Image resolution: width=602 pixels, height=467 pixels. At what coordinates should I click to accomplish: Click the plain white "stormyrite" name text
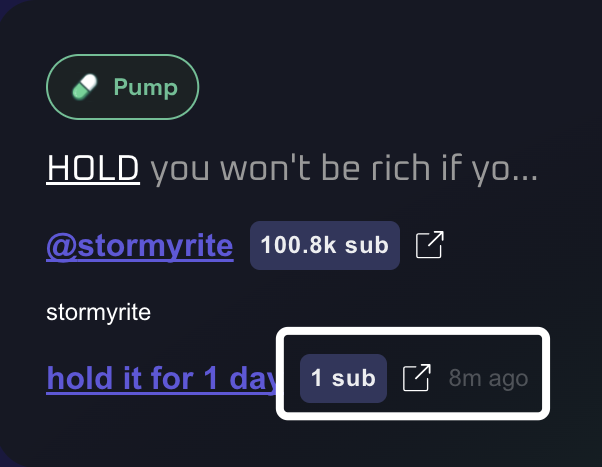[x=98, y=313]
